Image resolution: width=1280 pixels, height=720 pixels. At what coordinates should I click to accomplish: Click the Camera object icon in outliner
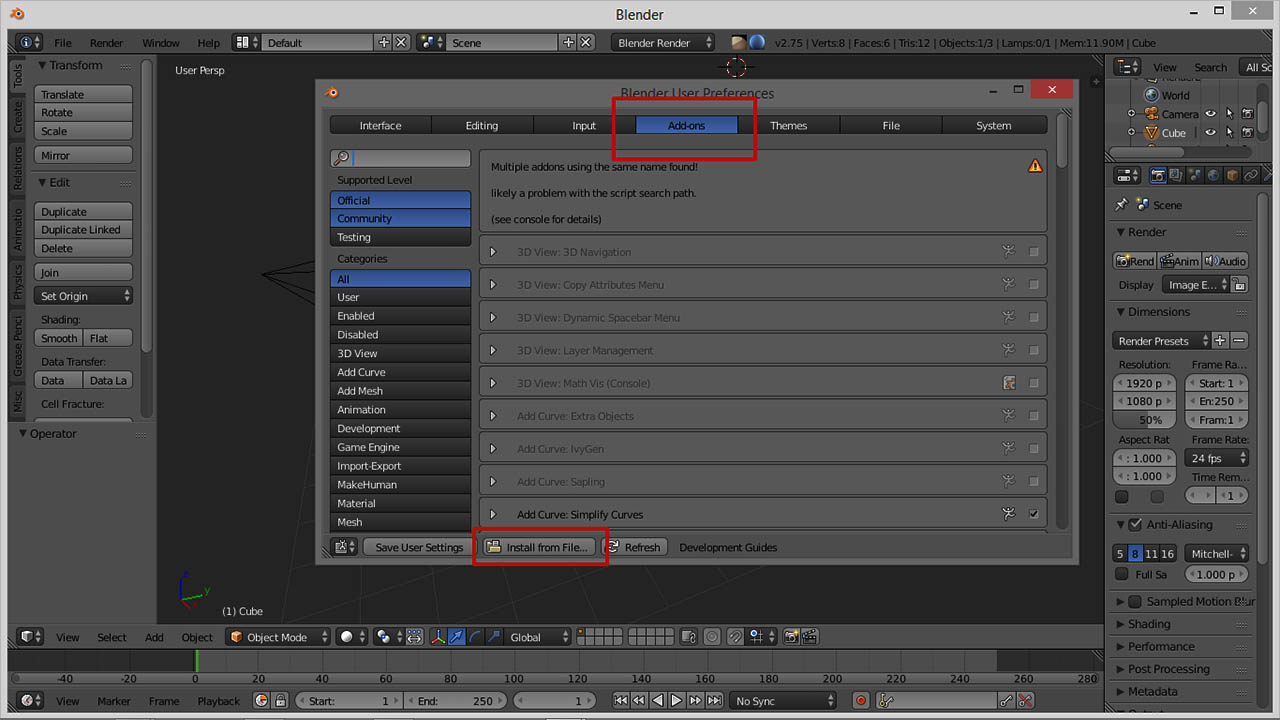(x=1151, y=114)
